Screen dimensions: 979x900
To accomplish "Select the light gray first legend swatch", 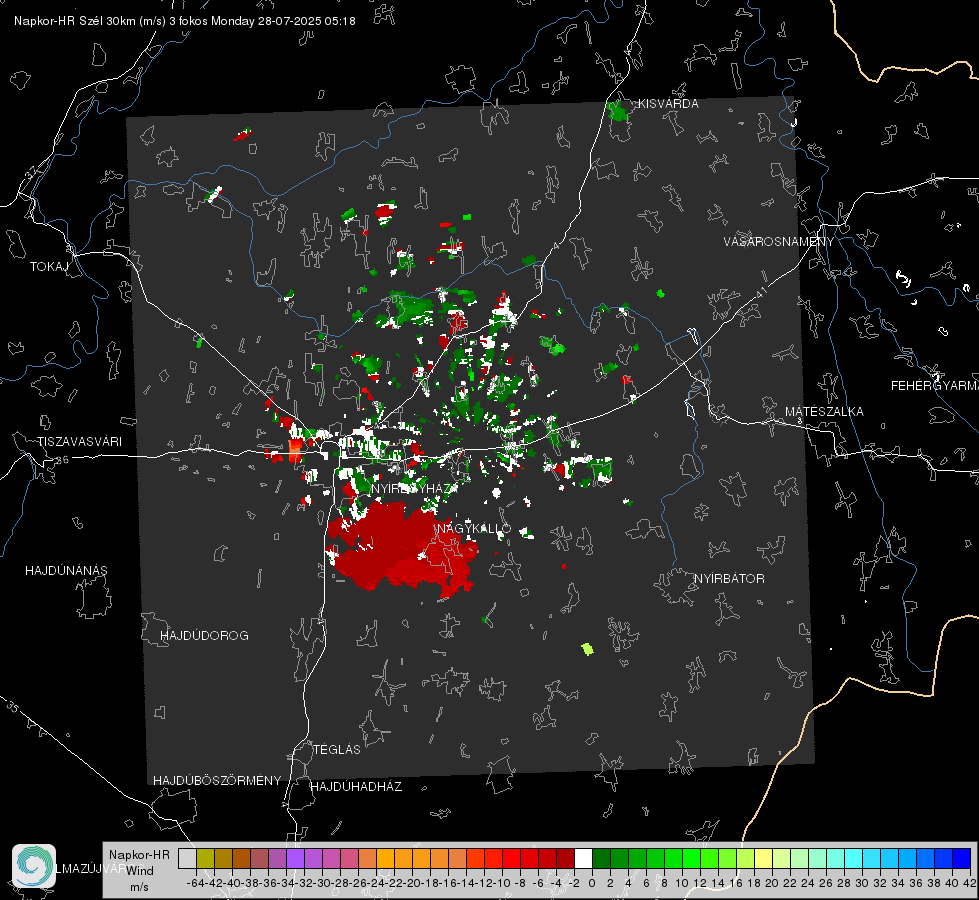I will pos(187,858).
